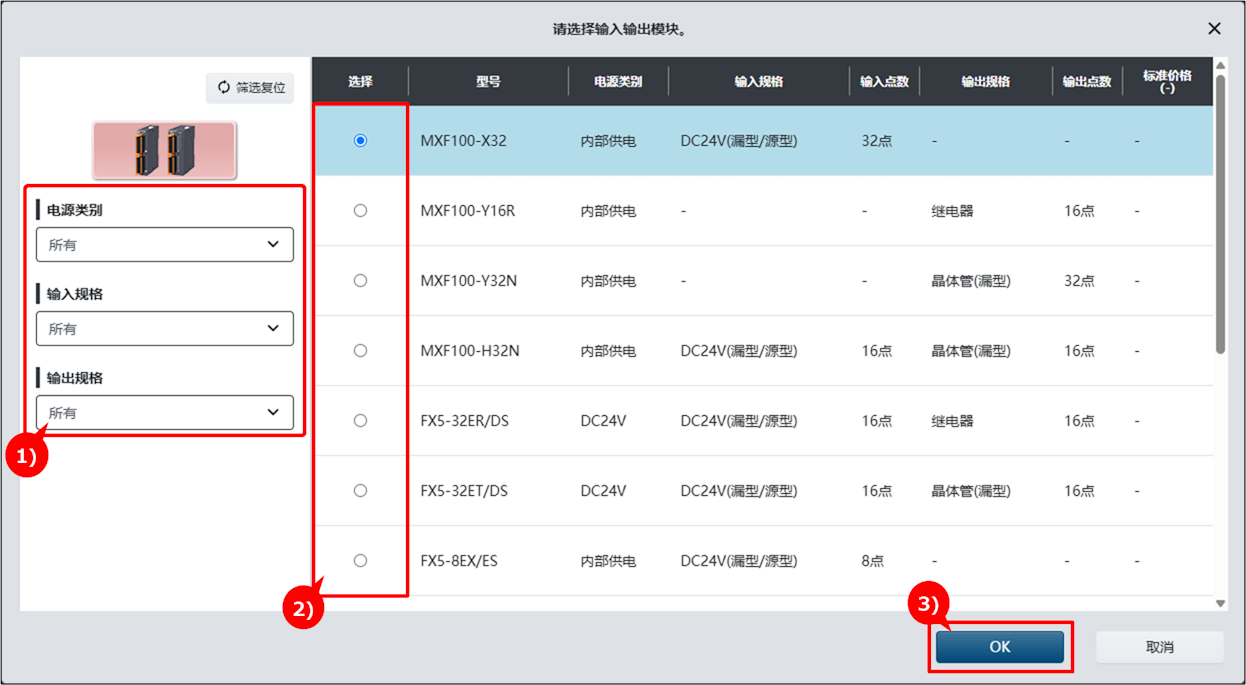
Task: Click the scrollbar up arrow
Action: point(1220,65)
